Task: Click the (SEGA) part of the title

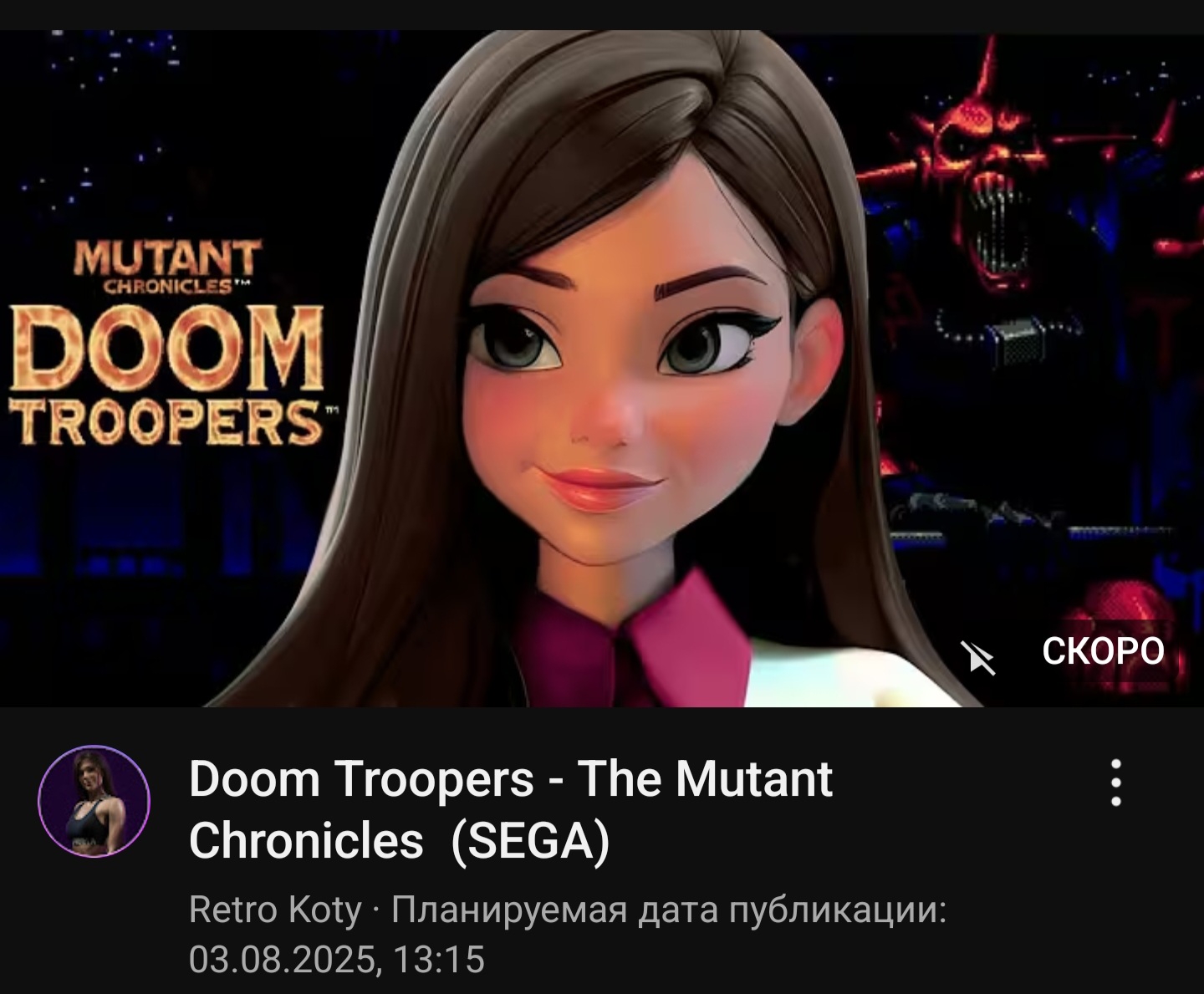Action: point(530,840)
